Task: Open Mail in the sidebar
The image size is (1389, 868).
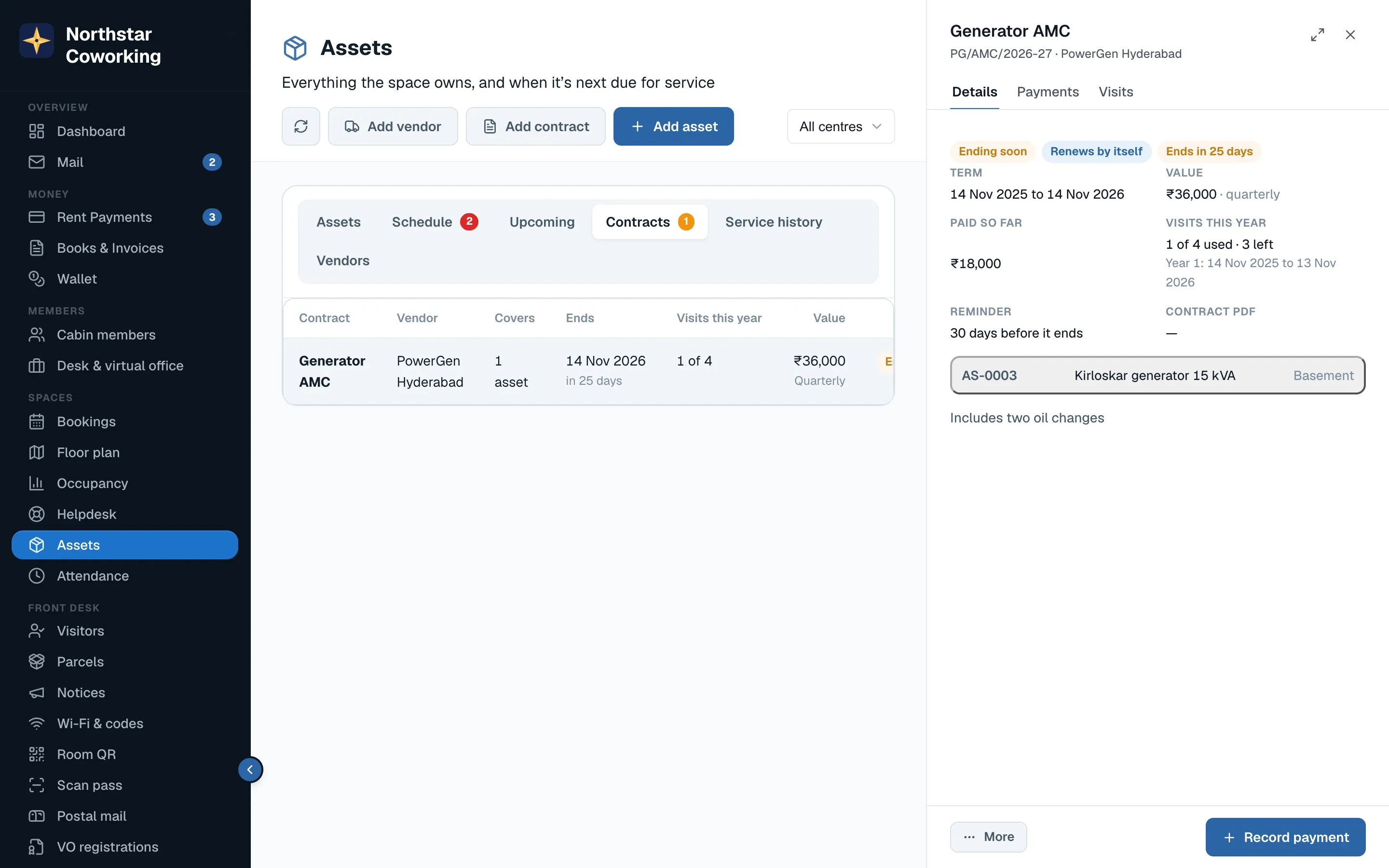Action: point(124,163)
